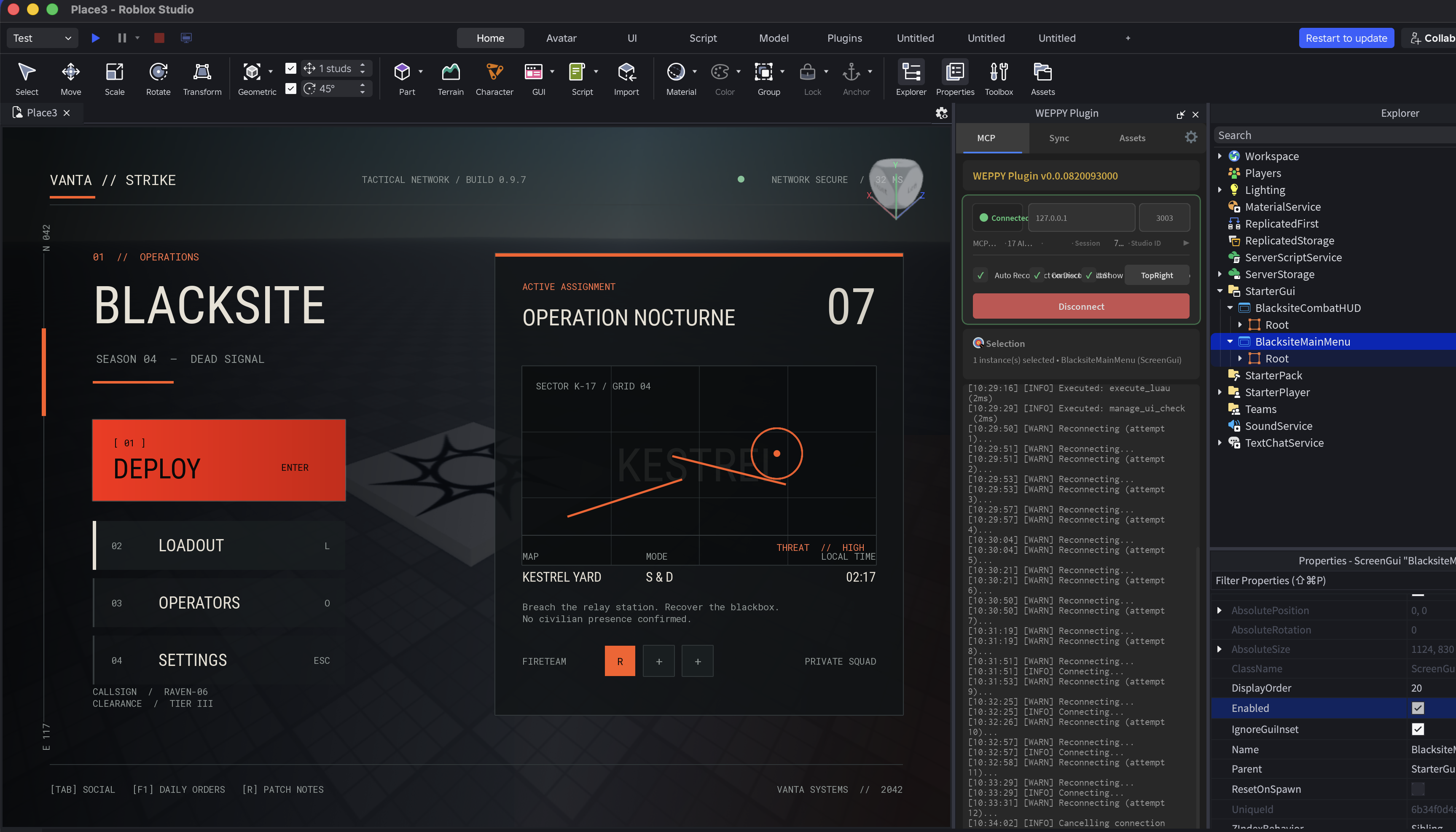Uncheck the Enabled property checkbox
This screenshot has height=832, width=1456.
pyautogui.click(x=1418, y=708)
